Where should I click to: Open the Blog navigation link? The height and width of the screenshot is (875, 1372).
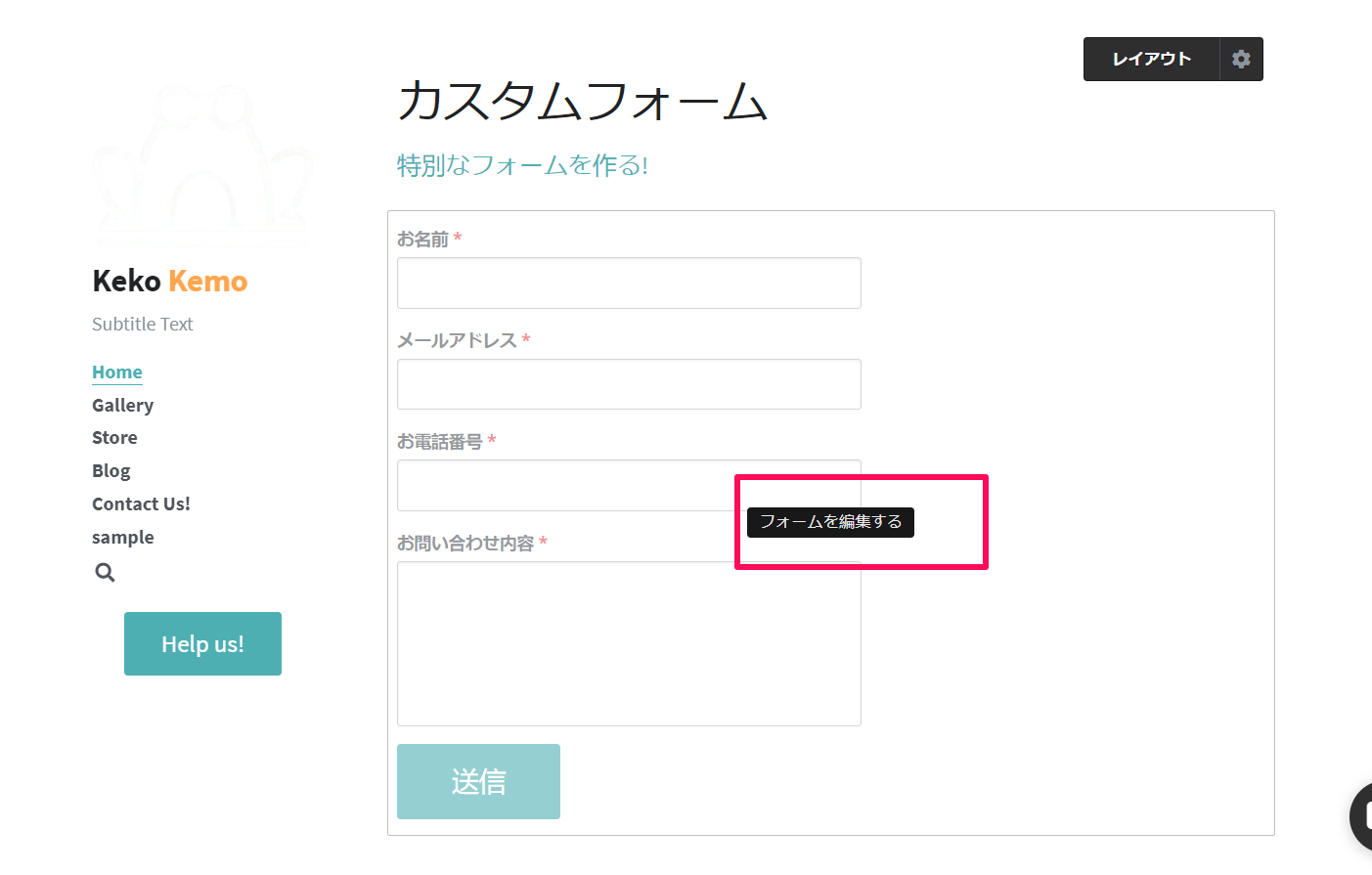[111, 470]
